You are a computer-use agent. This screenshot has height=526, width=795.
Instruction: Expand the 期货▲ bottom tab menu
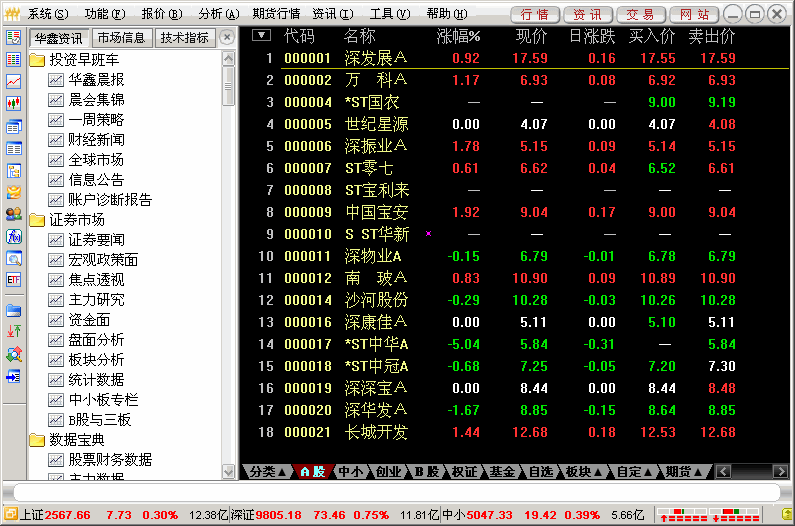tap(683, 472)
